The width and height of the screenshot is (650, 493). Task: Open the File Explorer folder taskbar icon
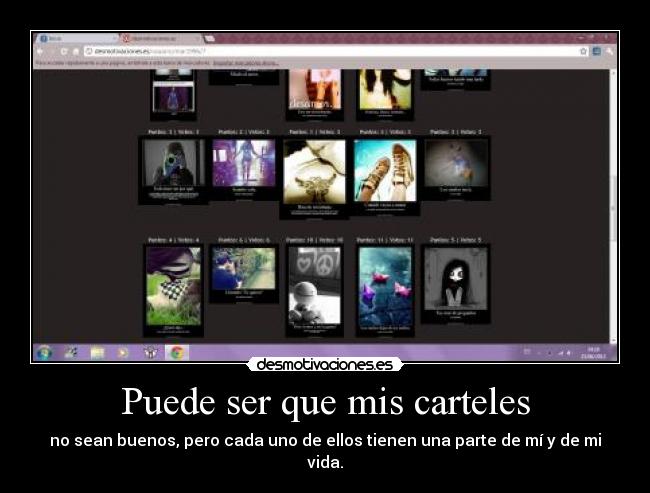pos(97,353)
